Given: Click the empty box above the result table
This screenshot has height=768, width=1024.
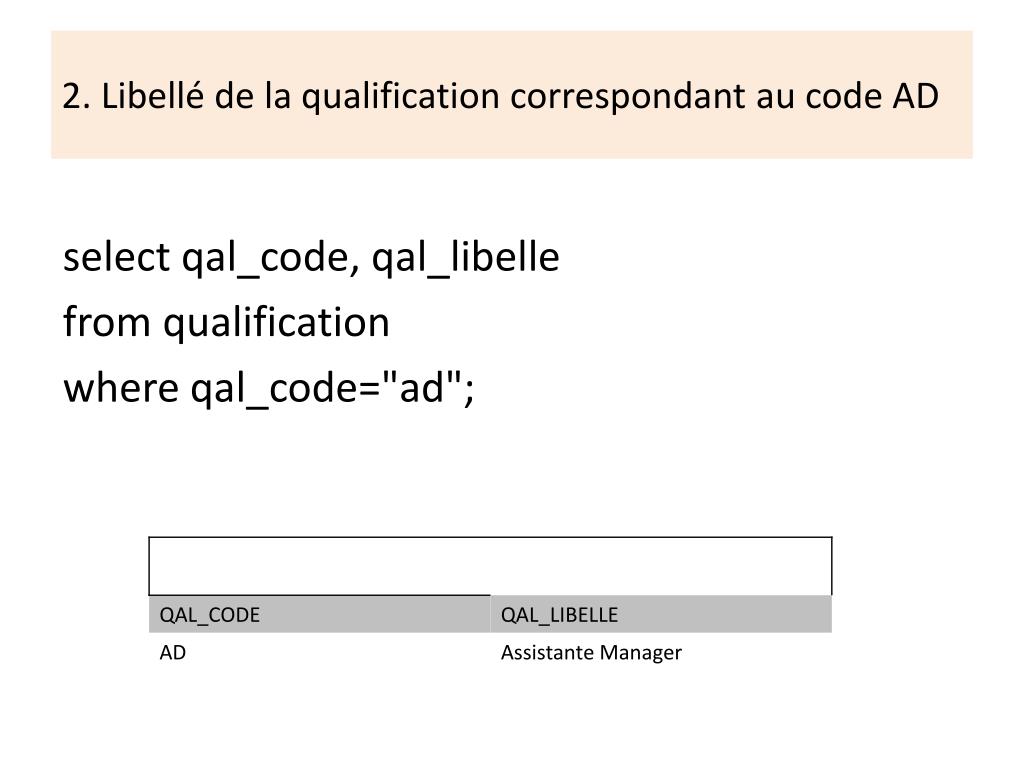Looking at the screenshot, I should coord(490,566).
